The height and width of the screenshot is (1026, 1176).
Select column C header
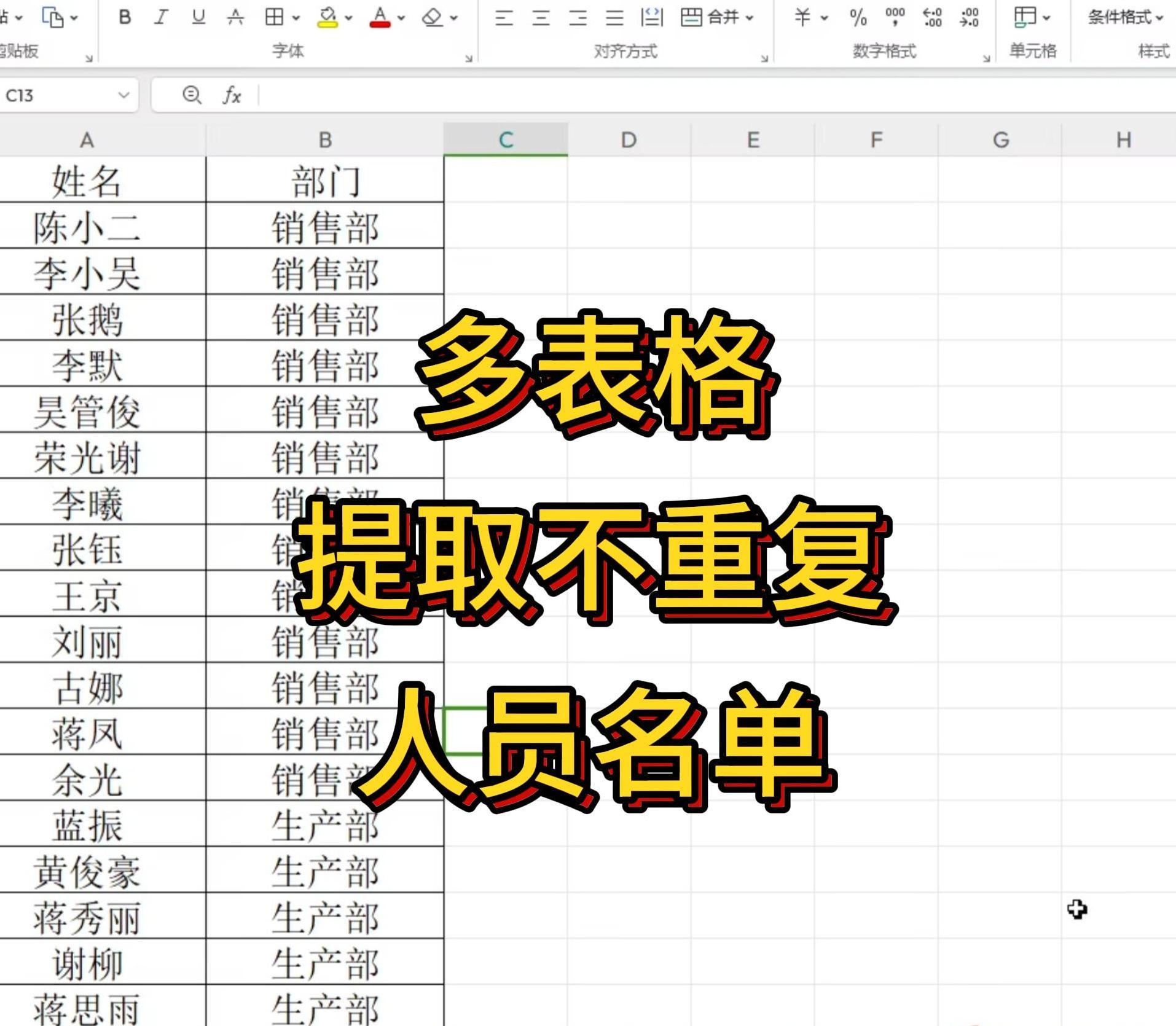[506, 139]
